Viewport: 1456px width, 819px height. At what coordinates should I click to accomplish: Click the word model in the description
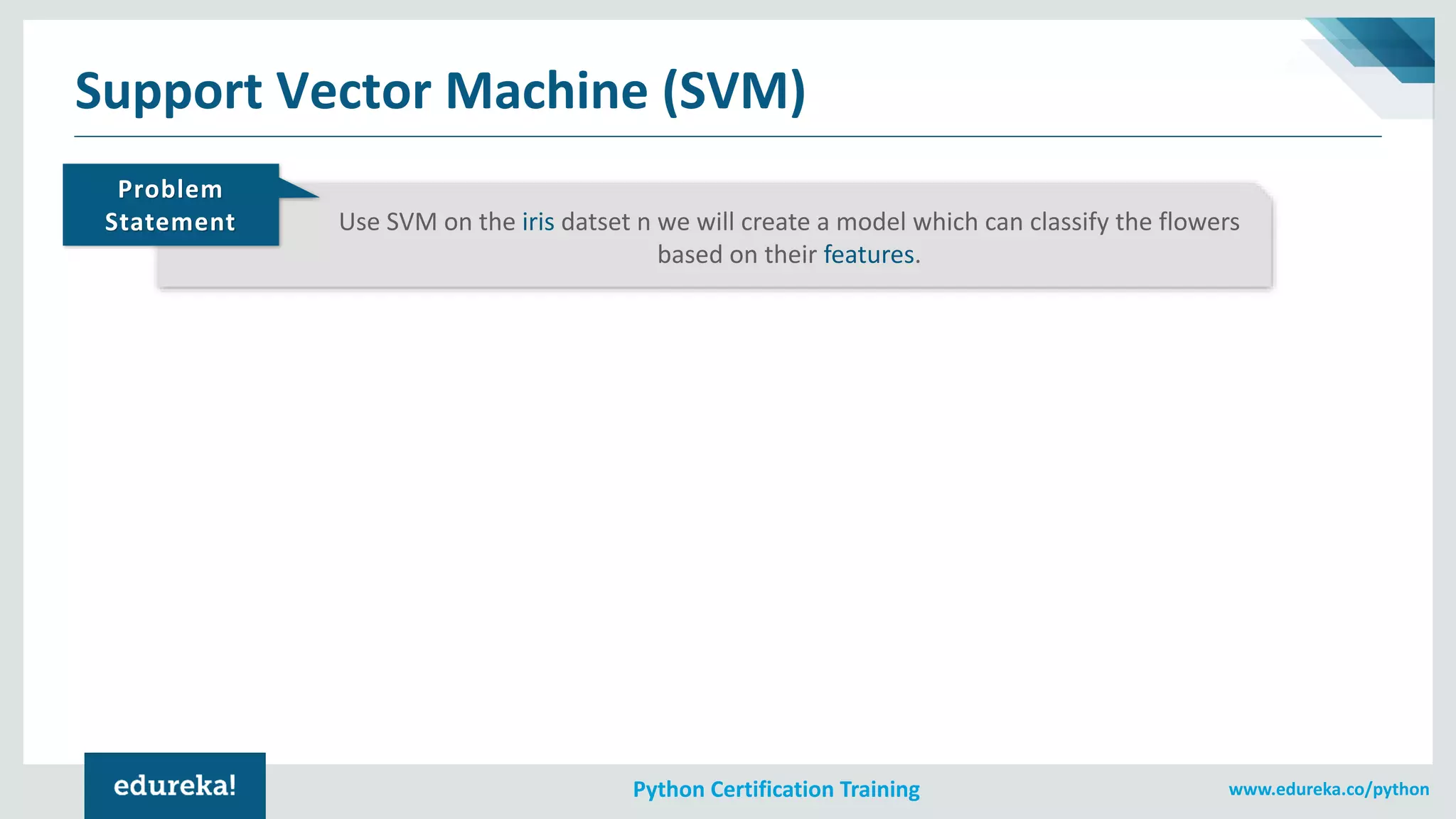point(871,222)
